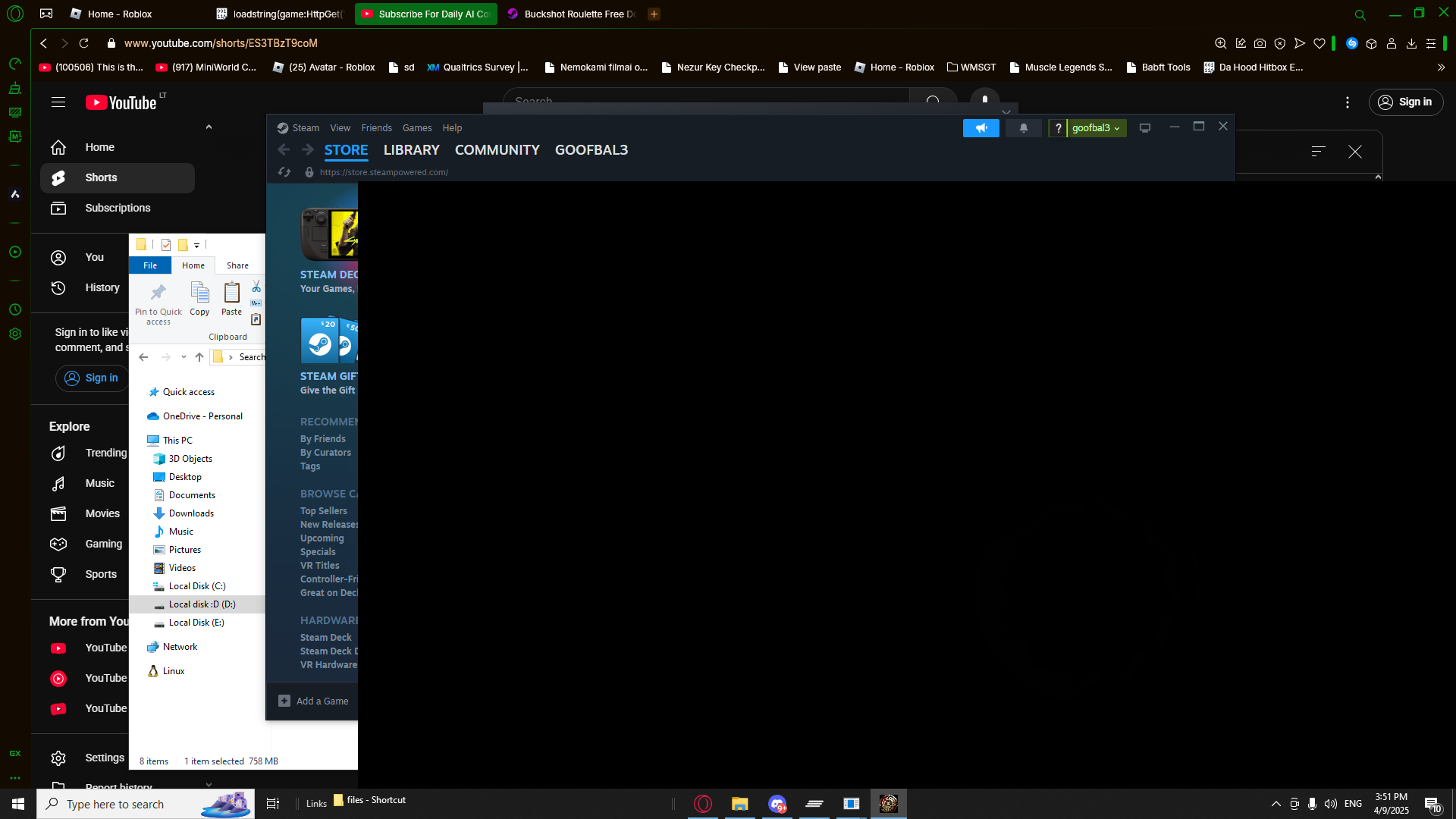Switch to Steam LIBRARY tab
Image resolution: width=1456 pixels, height=819 pixels.
point(412,150)
